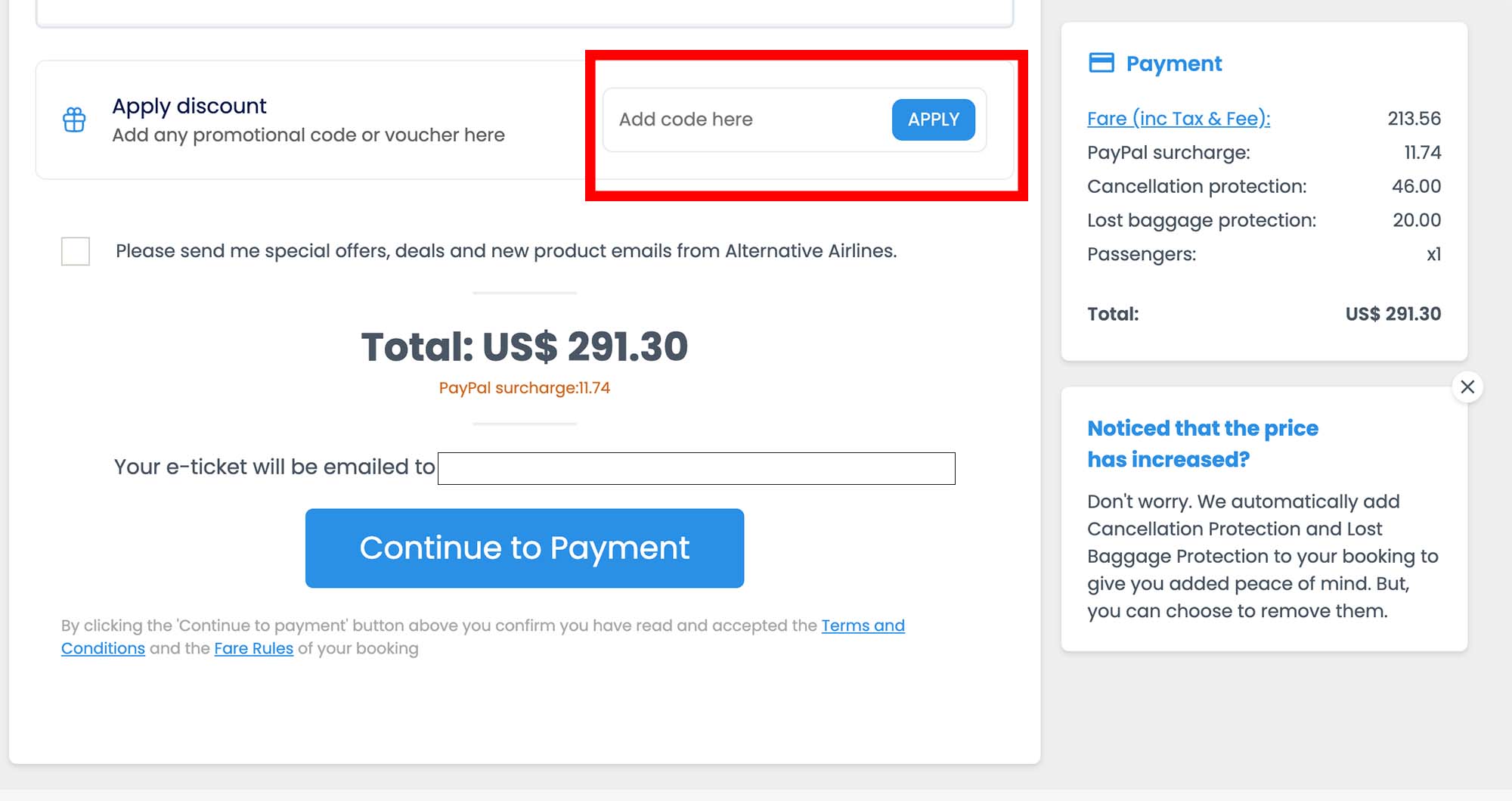Open the Terms and Conditions
Viewport: 1512px width, 801px height.
[x=863, y=626]
